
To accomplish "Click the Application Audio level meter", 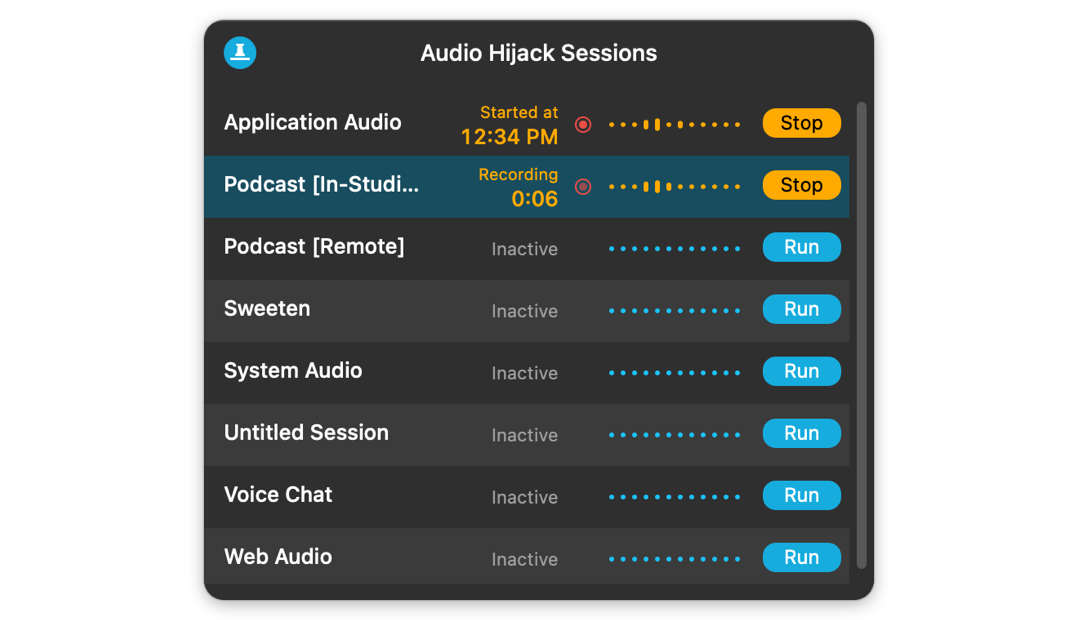I will pos(674,125).
